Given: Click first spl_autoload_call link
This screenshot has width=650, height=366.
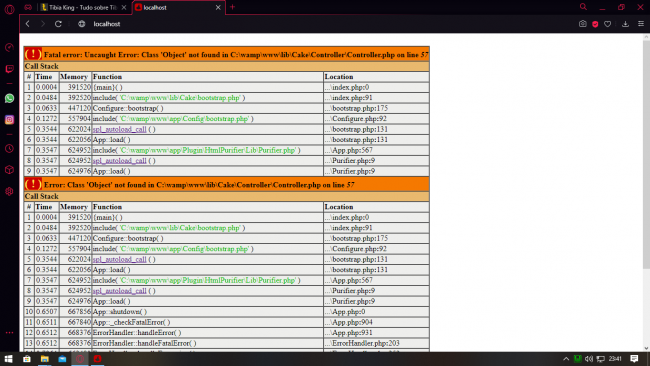Looking at the screenshot, I should coord(119,129).
